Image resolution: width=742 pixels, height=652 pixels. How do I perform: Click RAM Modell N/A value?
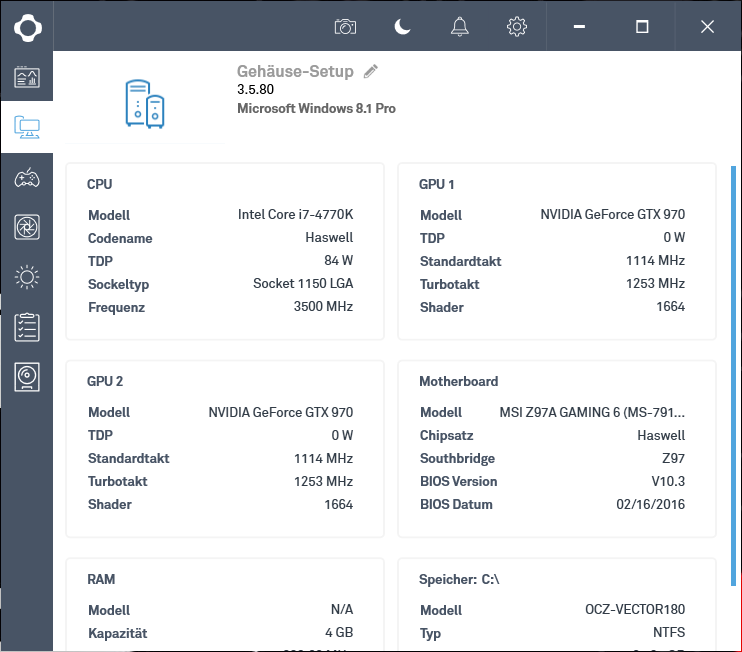[x=342, y=609]
